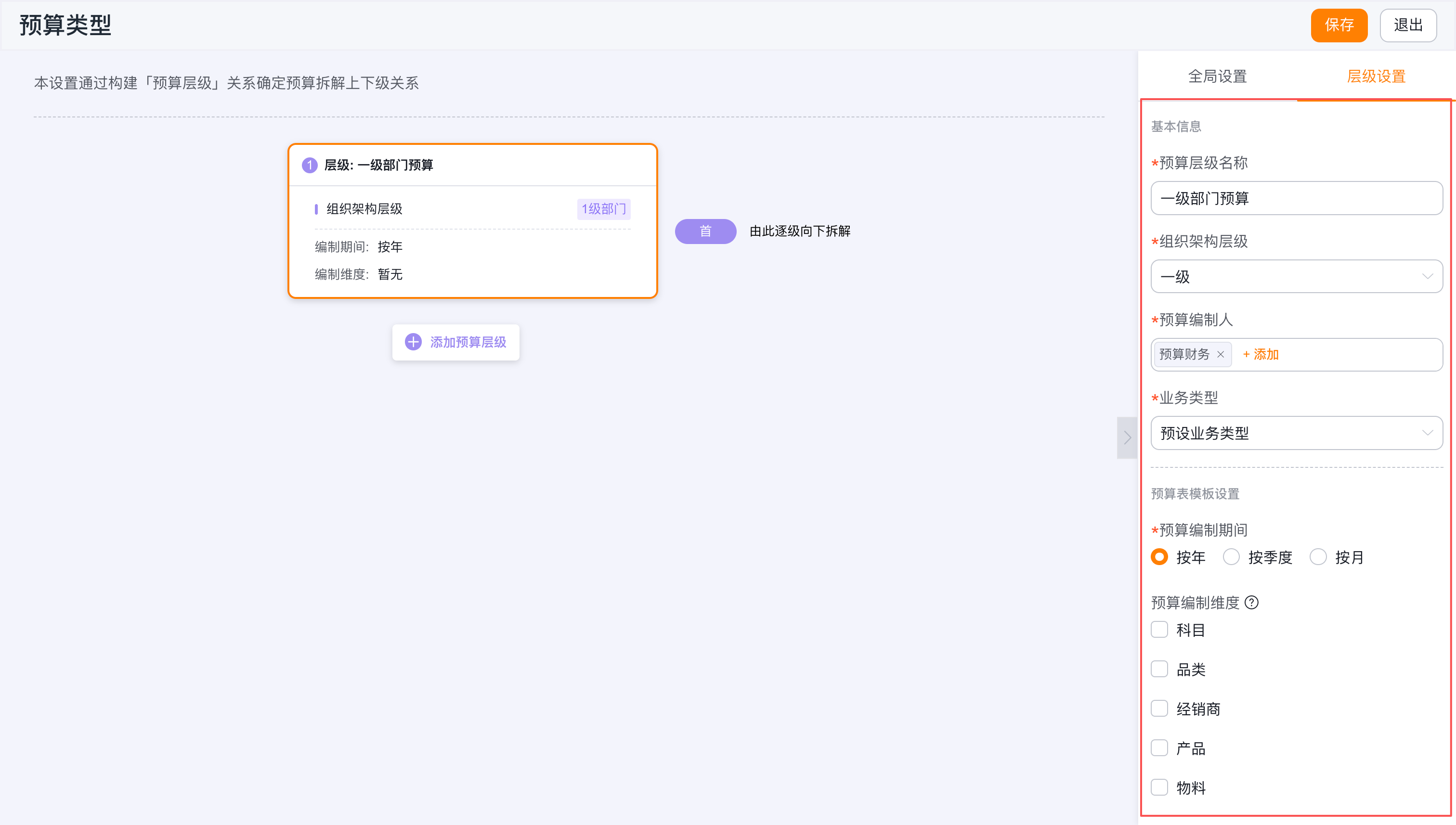Click the 预算财务 tag label
Viewport: 1456px width, 825px height.
[1184, 355]
